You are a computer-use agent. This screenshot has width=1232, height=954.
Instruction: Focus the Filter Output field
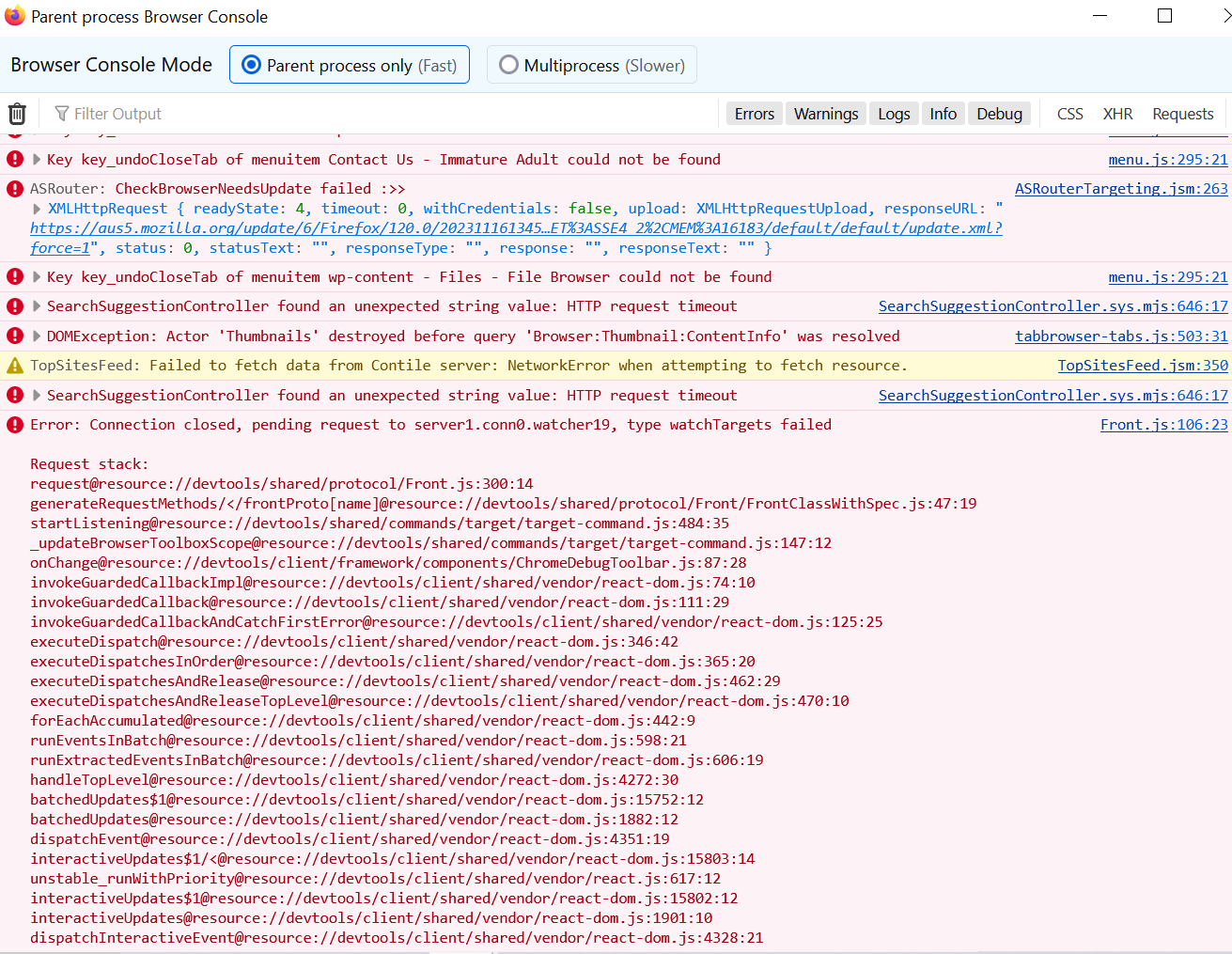(x=385, y=114)
